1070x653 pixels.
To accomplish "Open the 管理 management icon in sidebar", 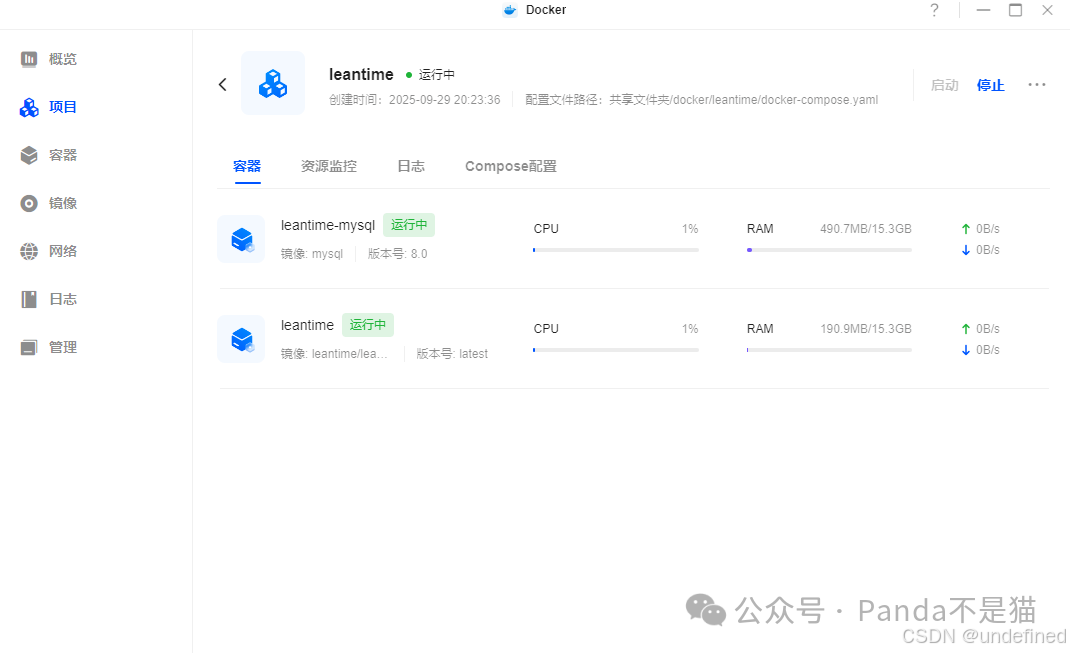I will [29, 347].
